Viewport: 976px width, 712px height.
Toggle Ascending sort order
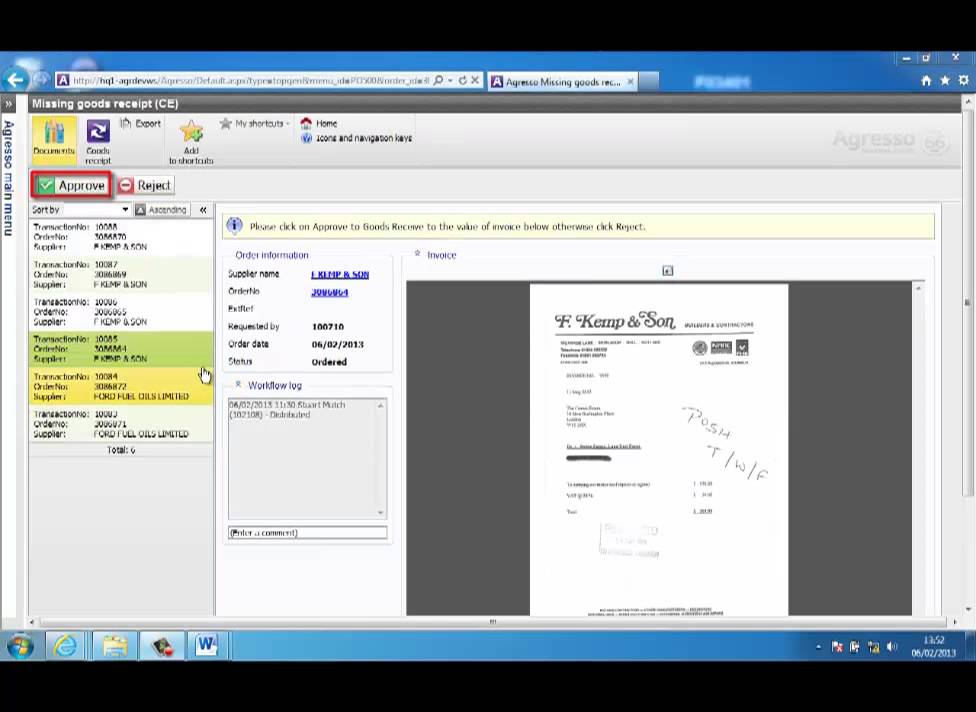pyautogui.click(x=161, y=210)
